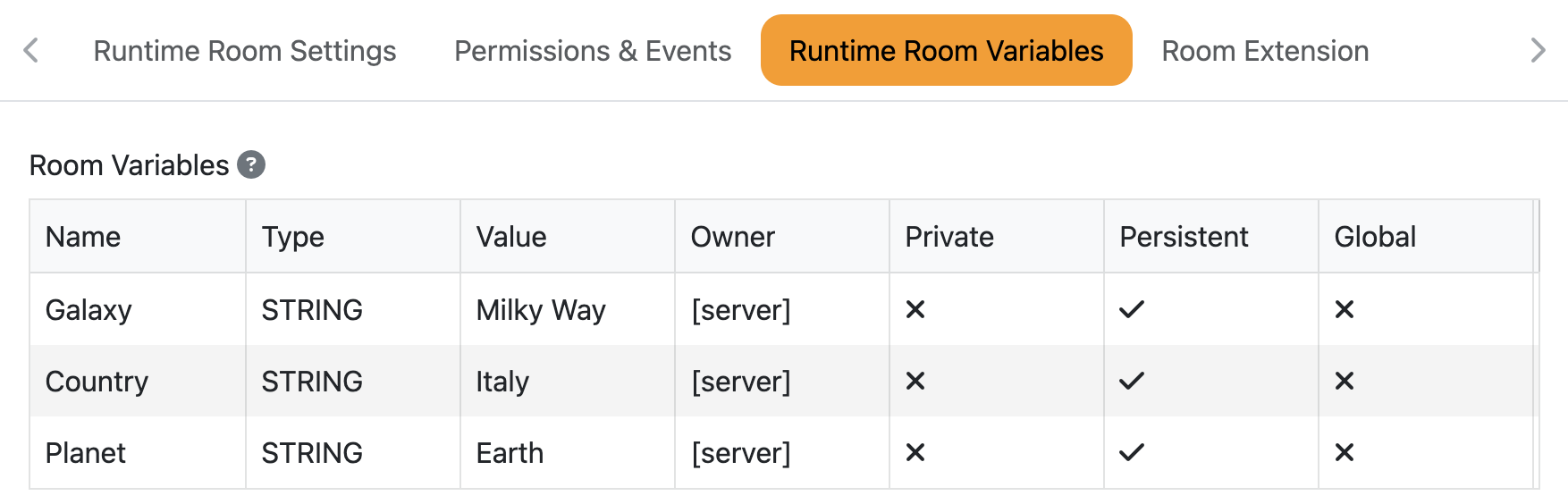This screenshot has width=1568, height=504.
Task: Click the left tab scroll arrow
Action: 31,50
